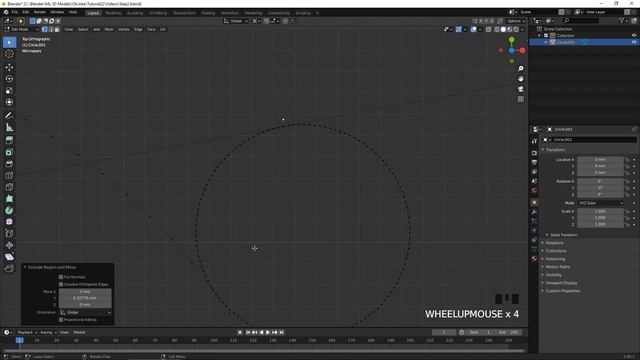Select the Scale tool
640x360 pixels.
pos(9,91)
